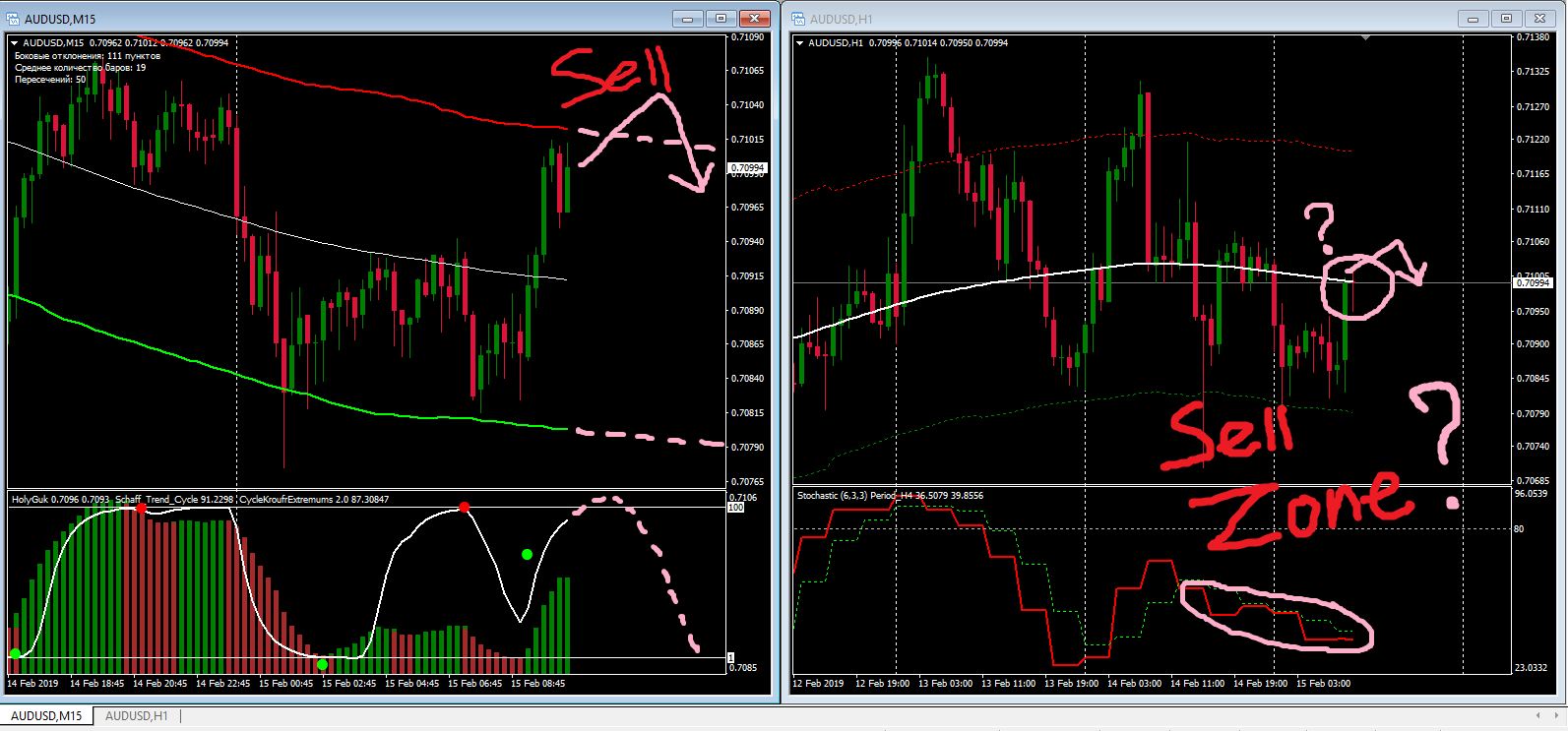Click the 'Пересечений: 50' label
This screenshot has height=731, width=1568.
click(50, 80)
